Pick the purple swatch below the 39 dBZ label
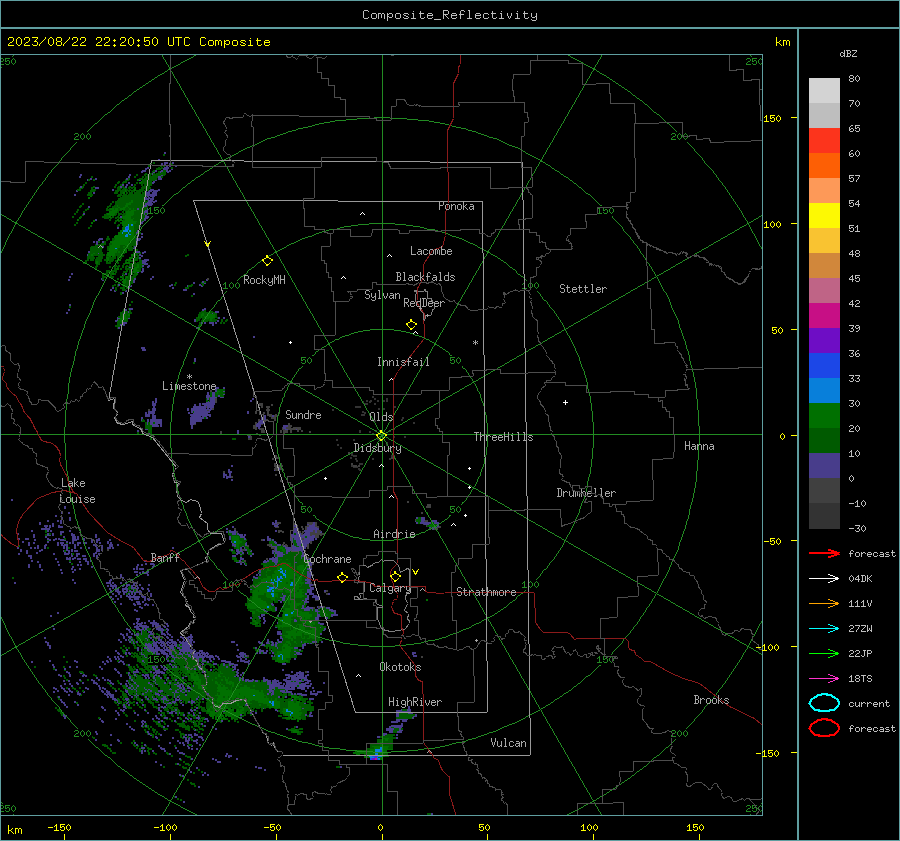 [x=824, y=341]
